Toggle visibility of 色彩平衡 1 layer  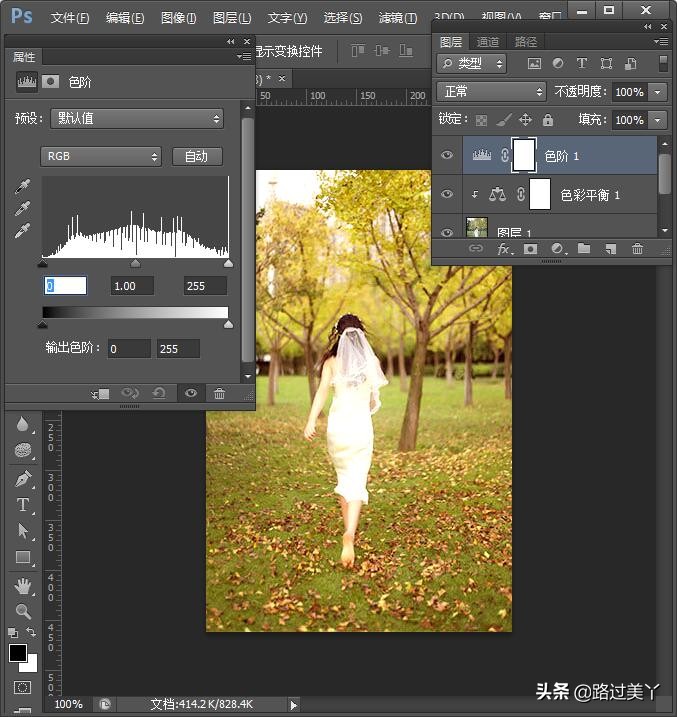(447, 194)
